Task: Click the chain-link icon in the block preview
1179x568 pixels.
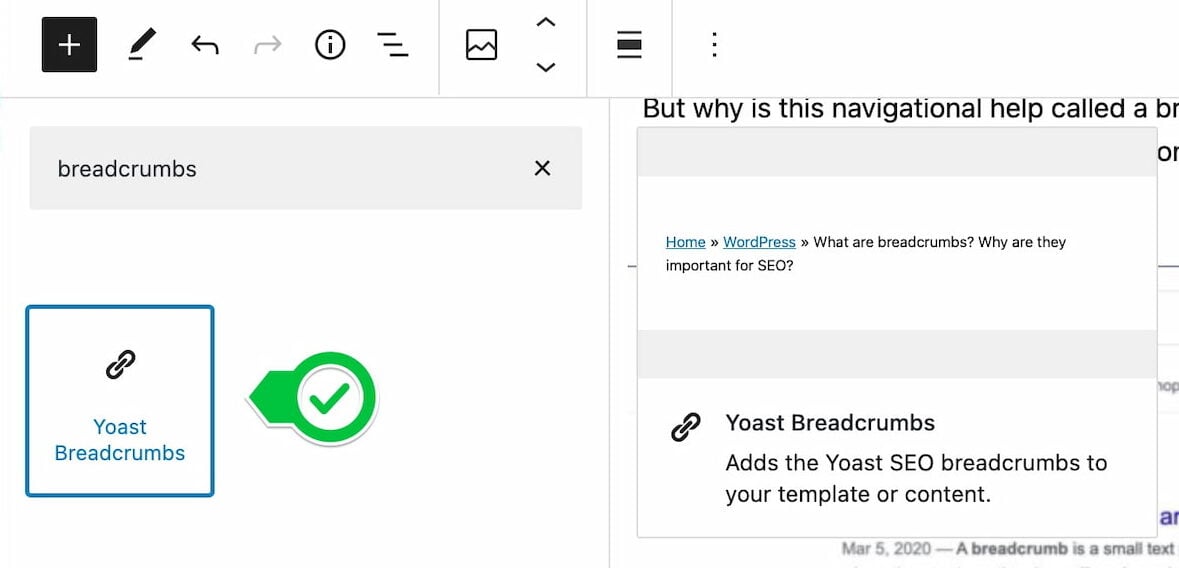Action: coord(685,428)
